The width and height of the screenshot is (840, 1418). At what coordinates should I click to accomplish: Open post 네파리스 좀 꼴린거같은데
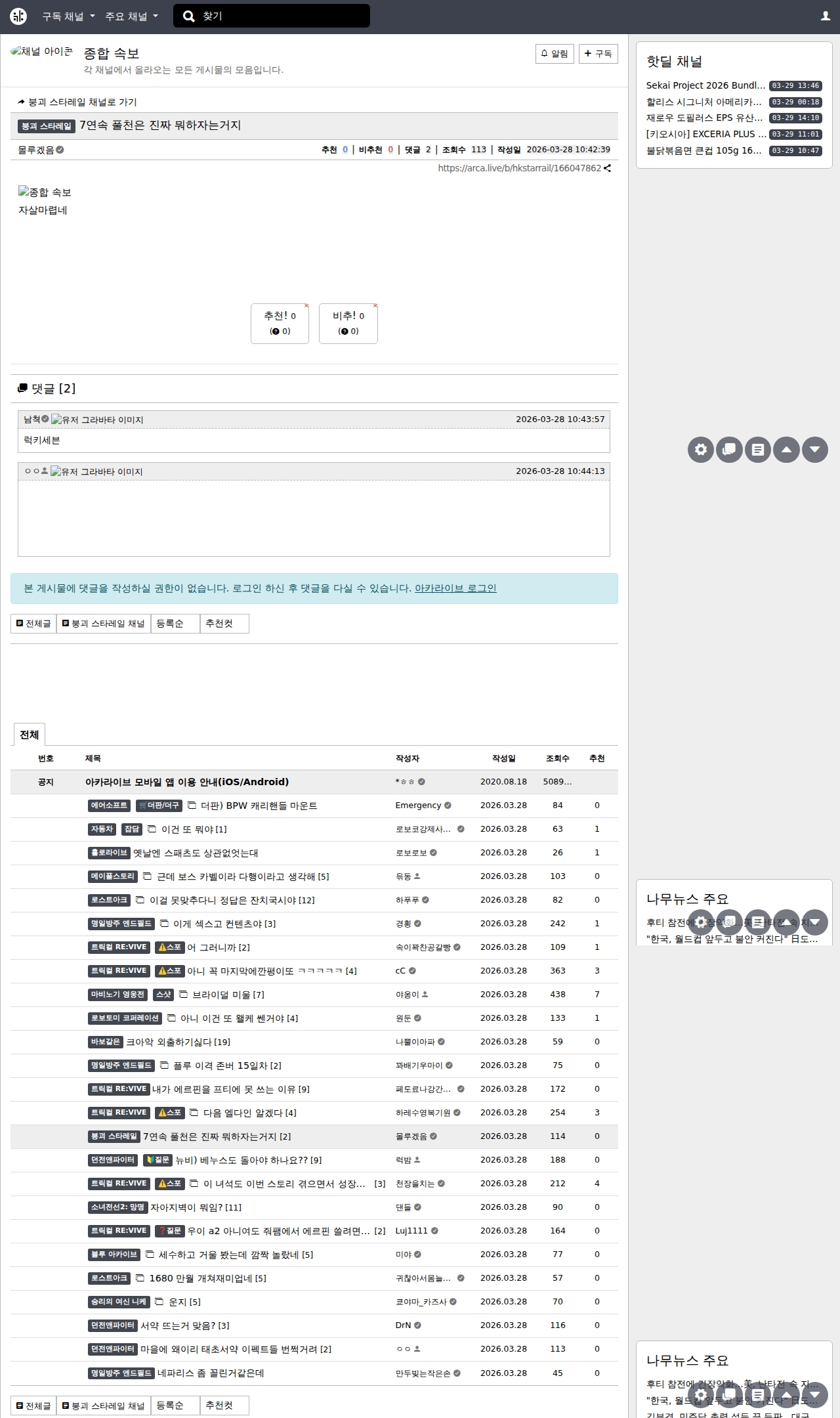pyautogui.click(x=211, y=1373)
